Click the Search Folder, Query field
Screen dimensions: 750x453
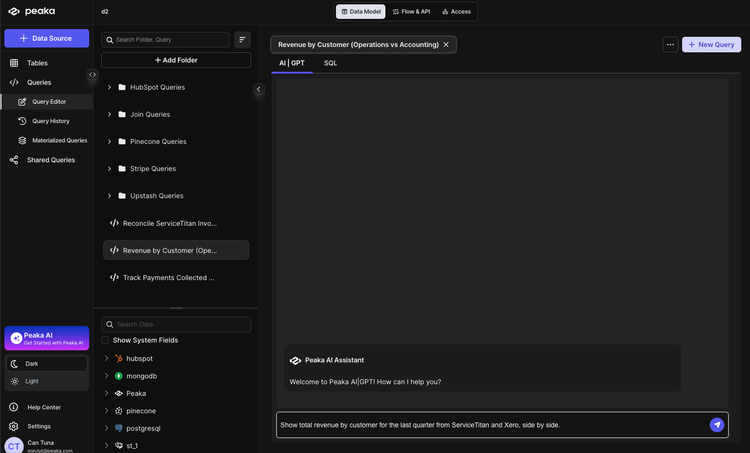tap(165, 40)
